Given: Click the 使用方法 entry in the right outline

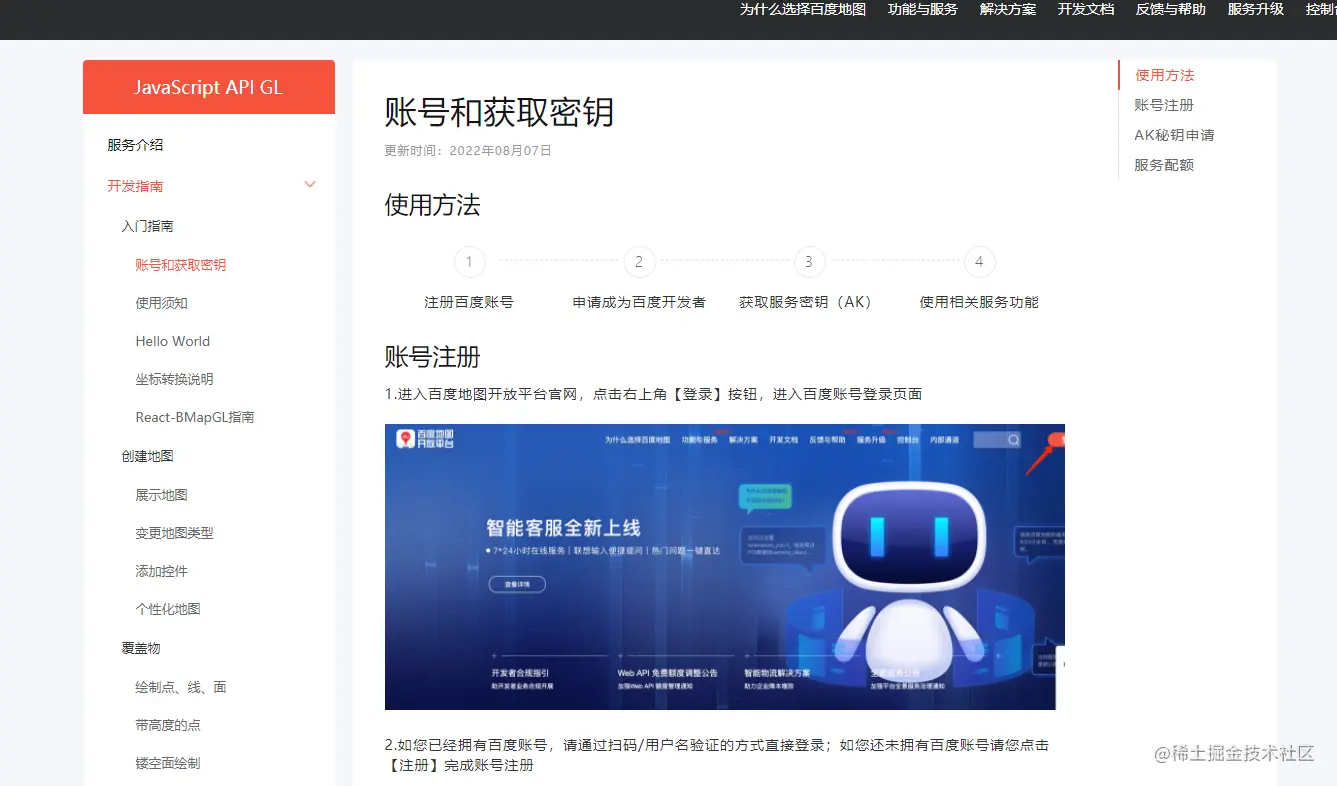Looking at the screenshot, I should (x=1164, y=74).
